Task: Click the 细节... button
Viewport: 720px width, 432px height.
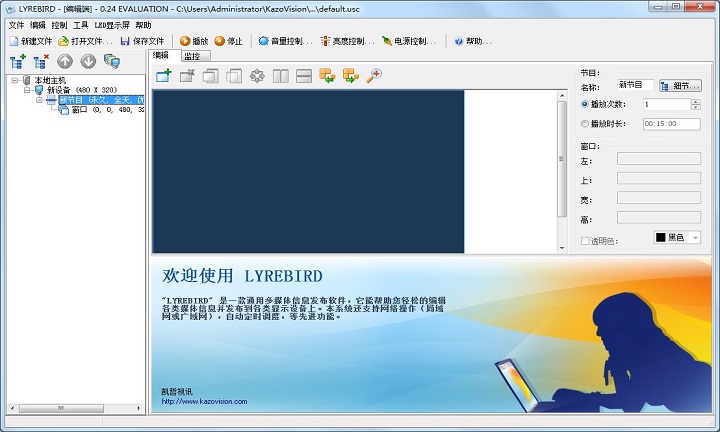Action: (681, 86)
